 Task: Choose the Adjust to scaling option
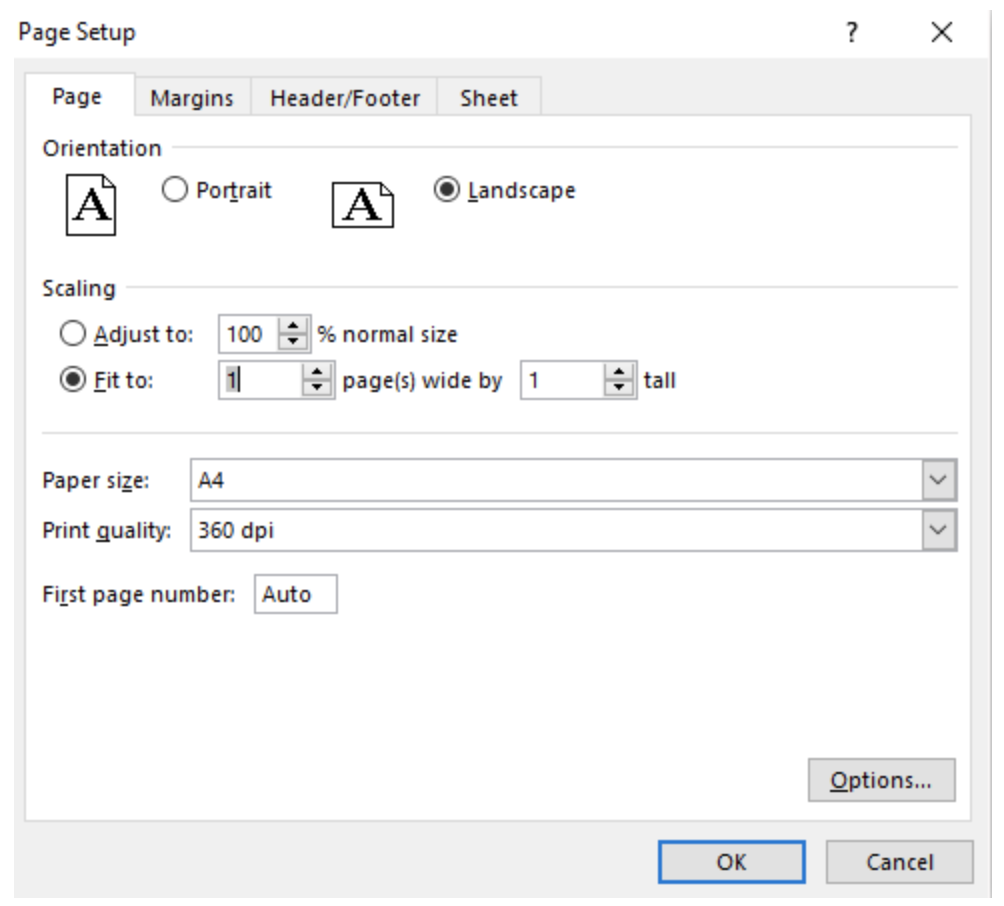click(72, 334)
